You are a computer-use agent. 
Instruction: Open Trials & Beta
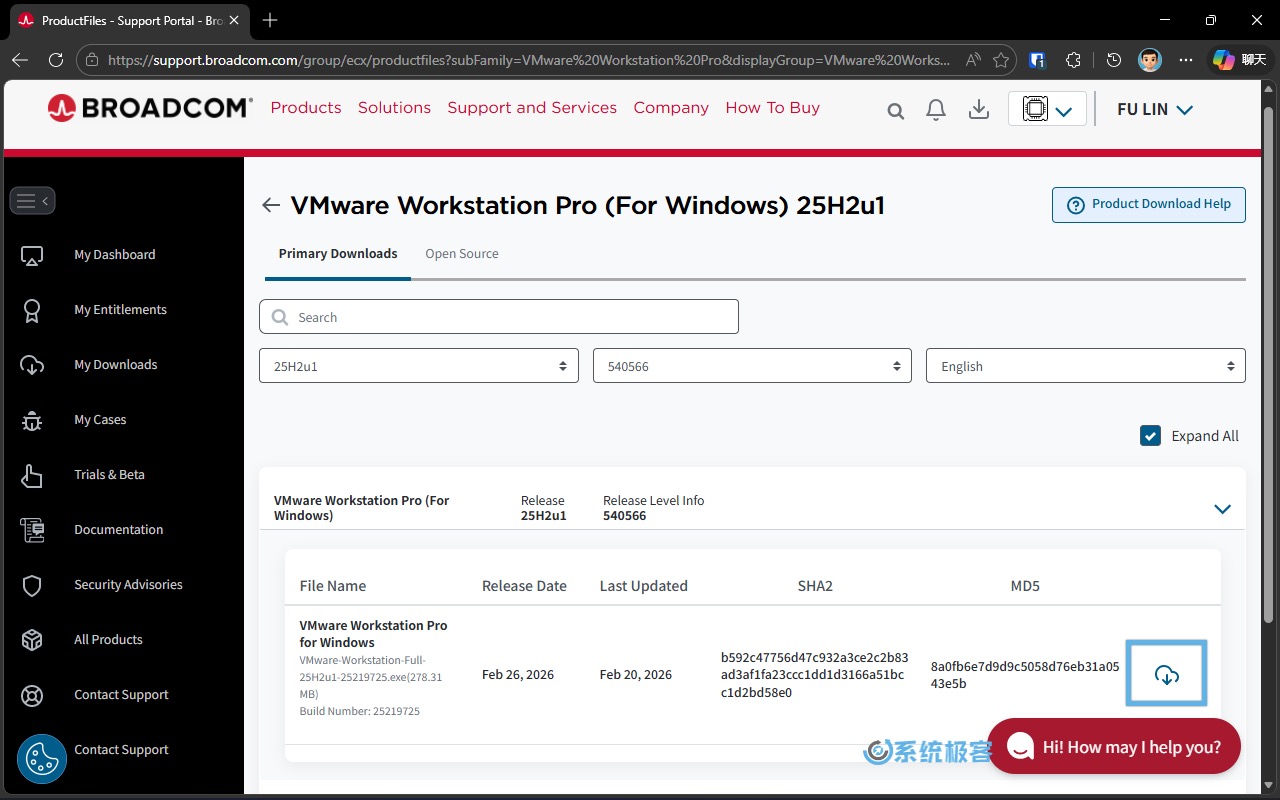pyautogui.click(x=110, y=474)
